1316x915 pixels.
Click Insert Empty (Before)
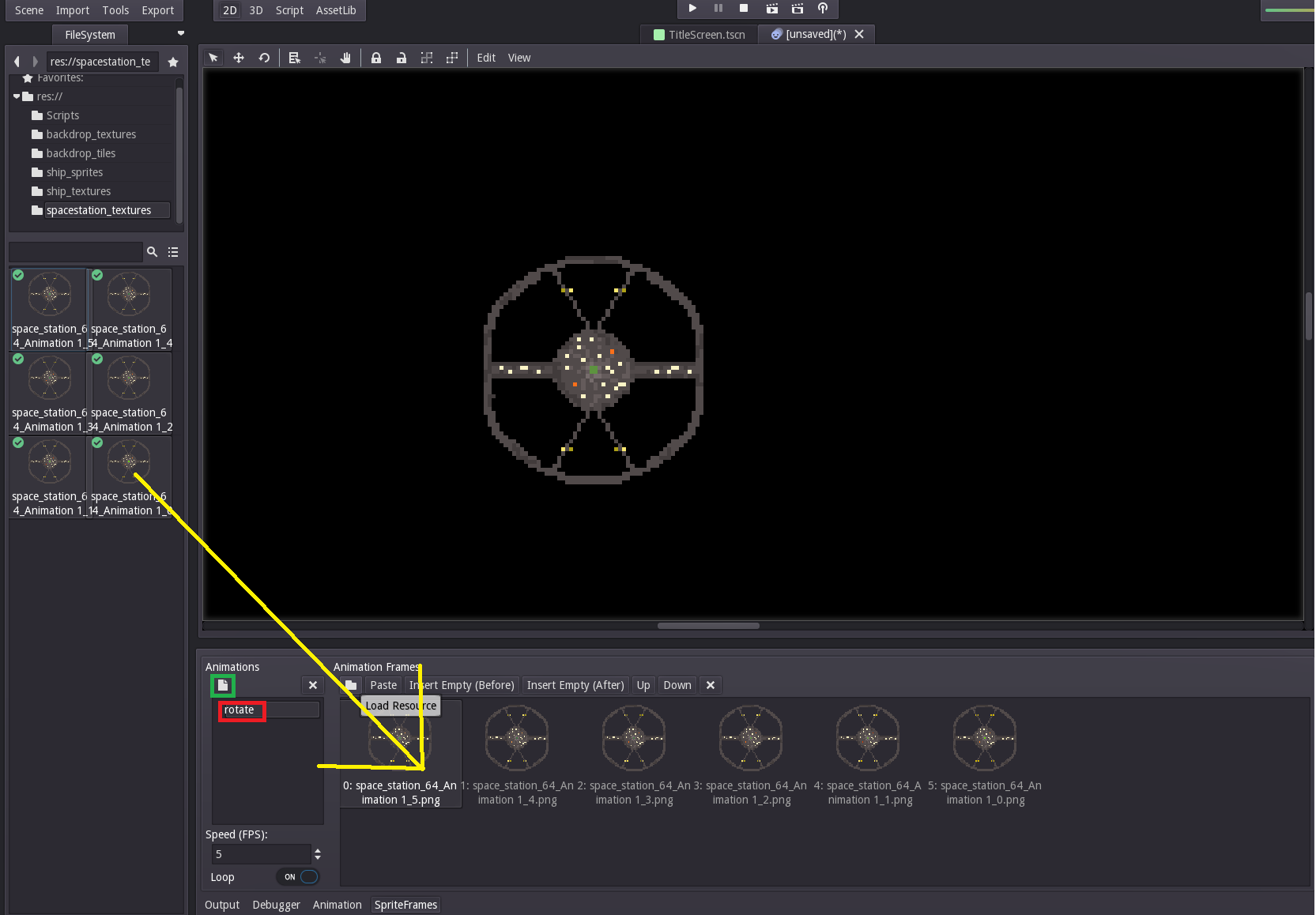point(462,685)
